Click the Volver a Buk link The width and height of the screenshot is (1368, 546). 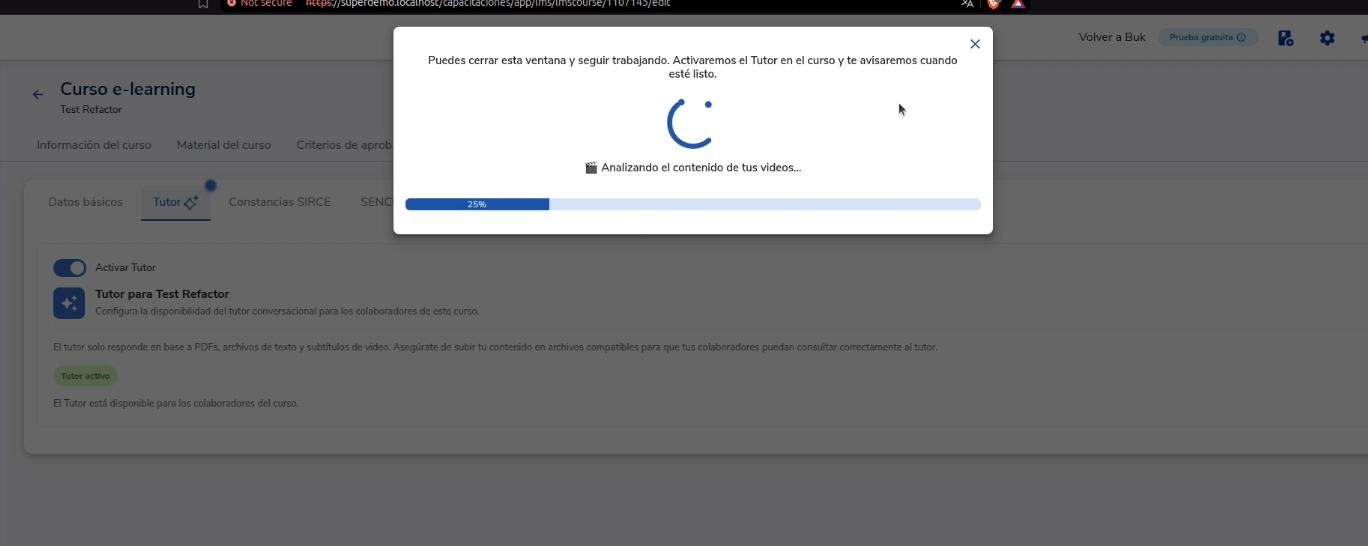point(1112,38)
